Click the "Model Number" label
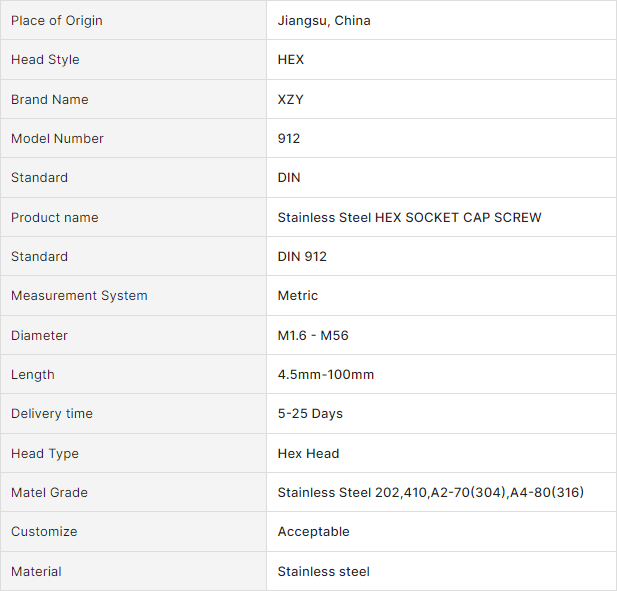Viewport: 617px width, 591px height. (57, 139)
